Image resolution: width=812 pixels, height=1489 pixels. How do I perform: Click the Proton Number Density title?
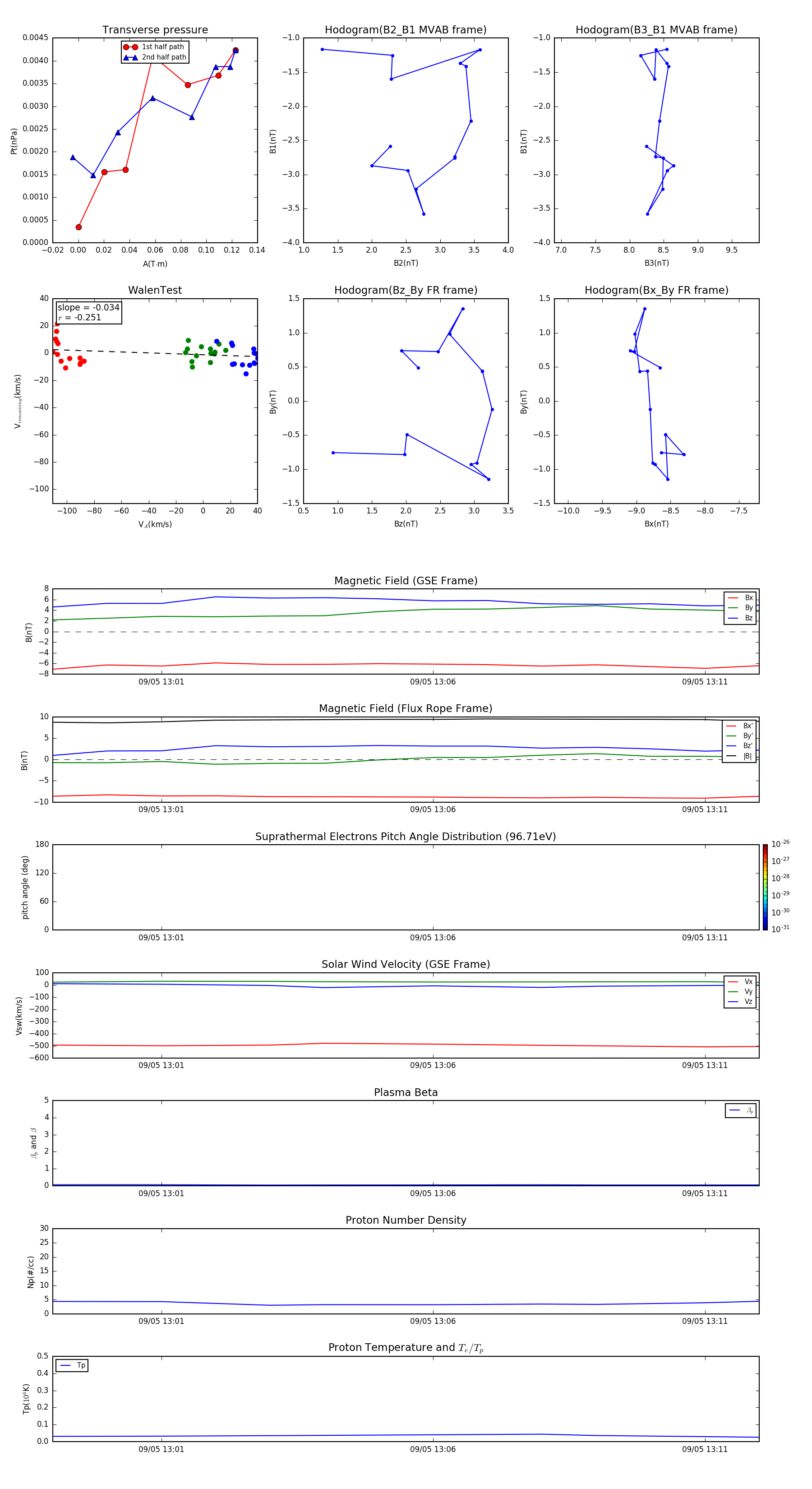pyautogui.click(x=406, y=1220)
